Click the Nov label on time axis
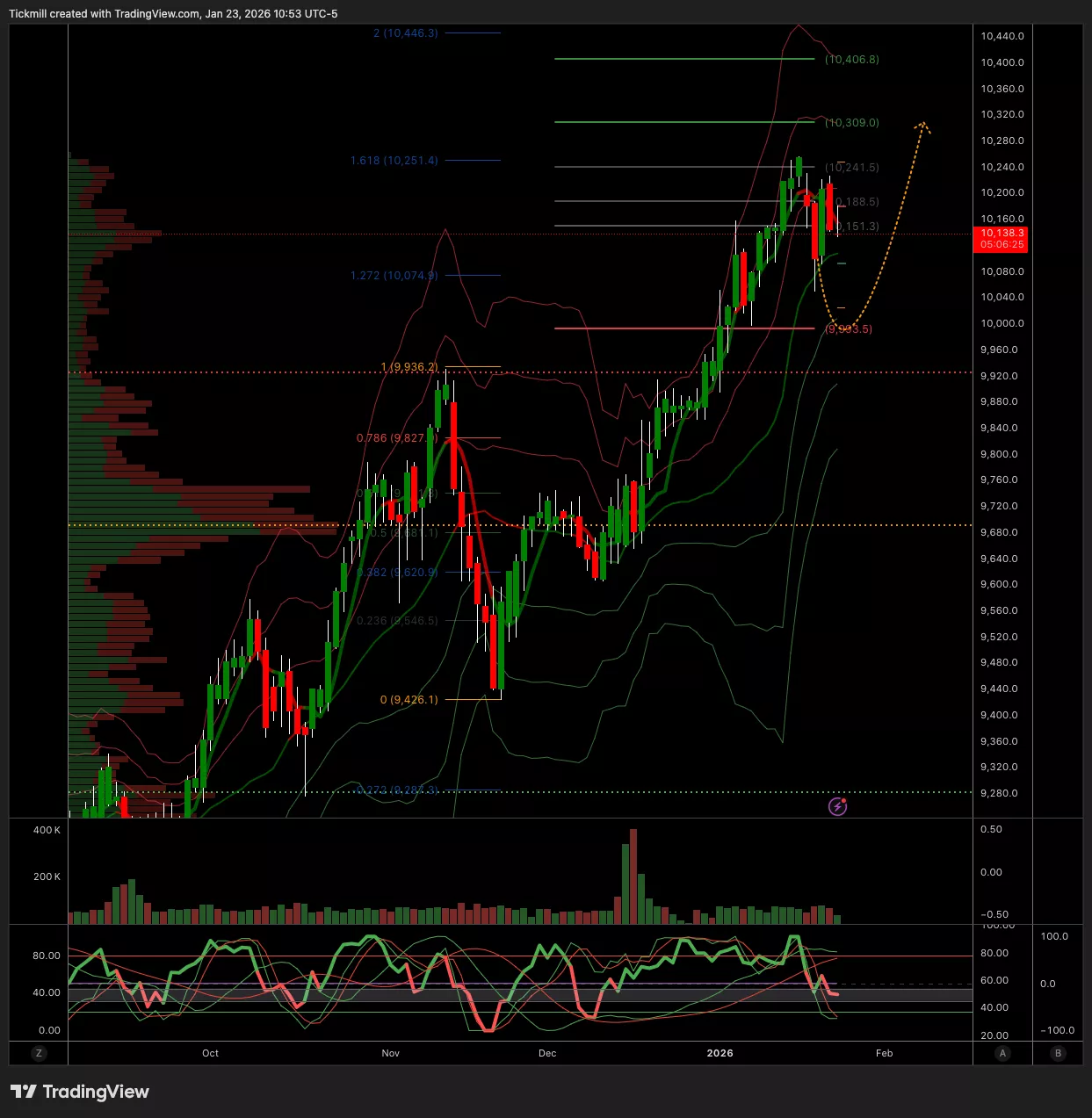The height and width of the screenshot is (1118, 1092). click(x=391, y=1053)
